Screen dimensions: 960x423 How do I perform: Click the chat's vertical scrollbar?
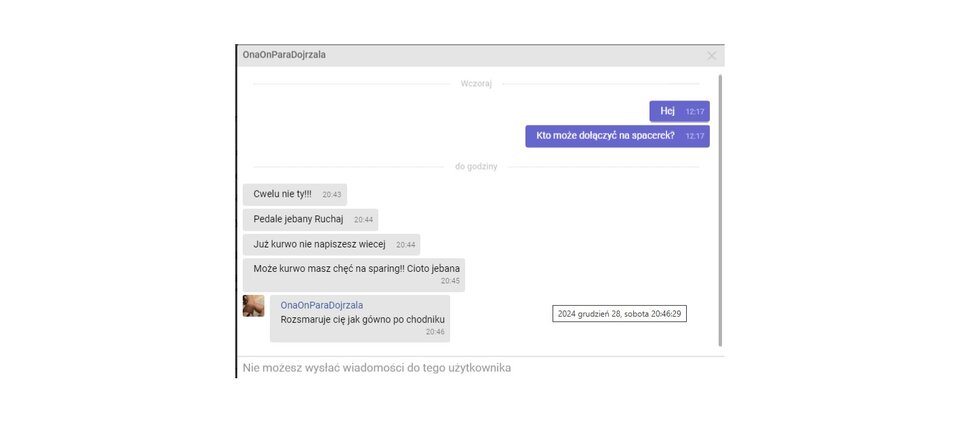tap(720, 210)
